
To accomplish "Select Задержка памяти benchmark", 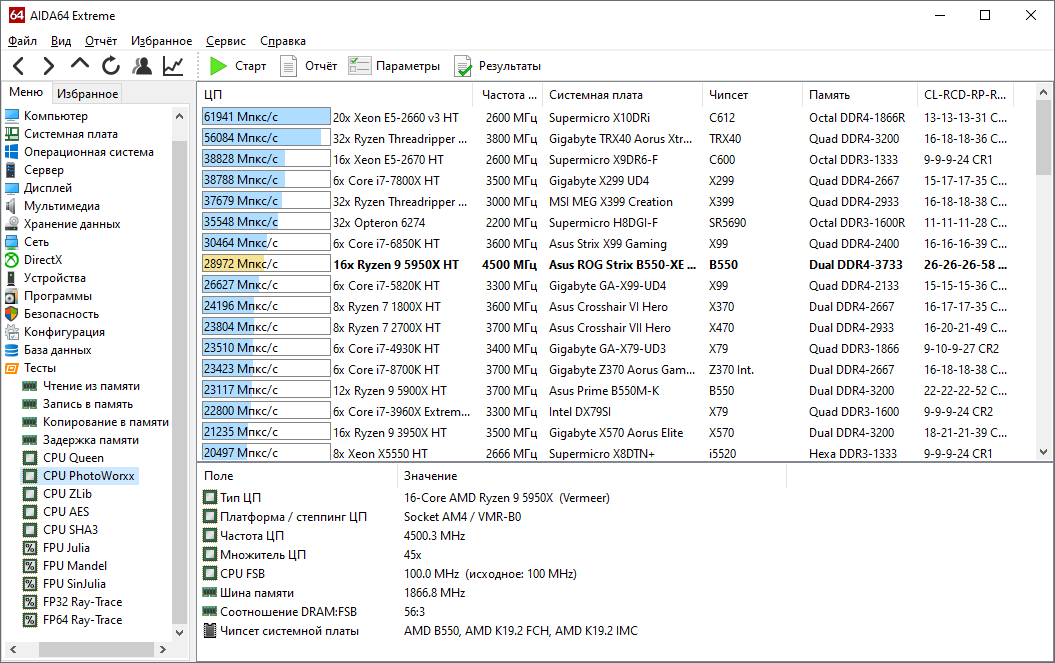I will tap(91, 440).
